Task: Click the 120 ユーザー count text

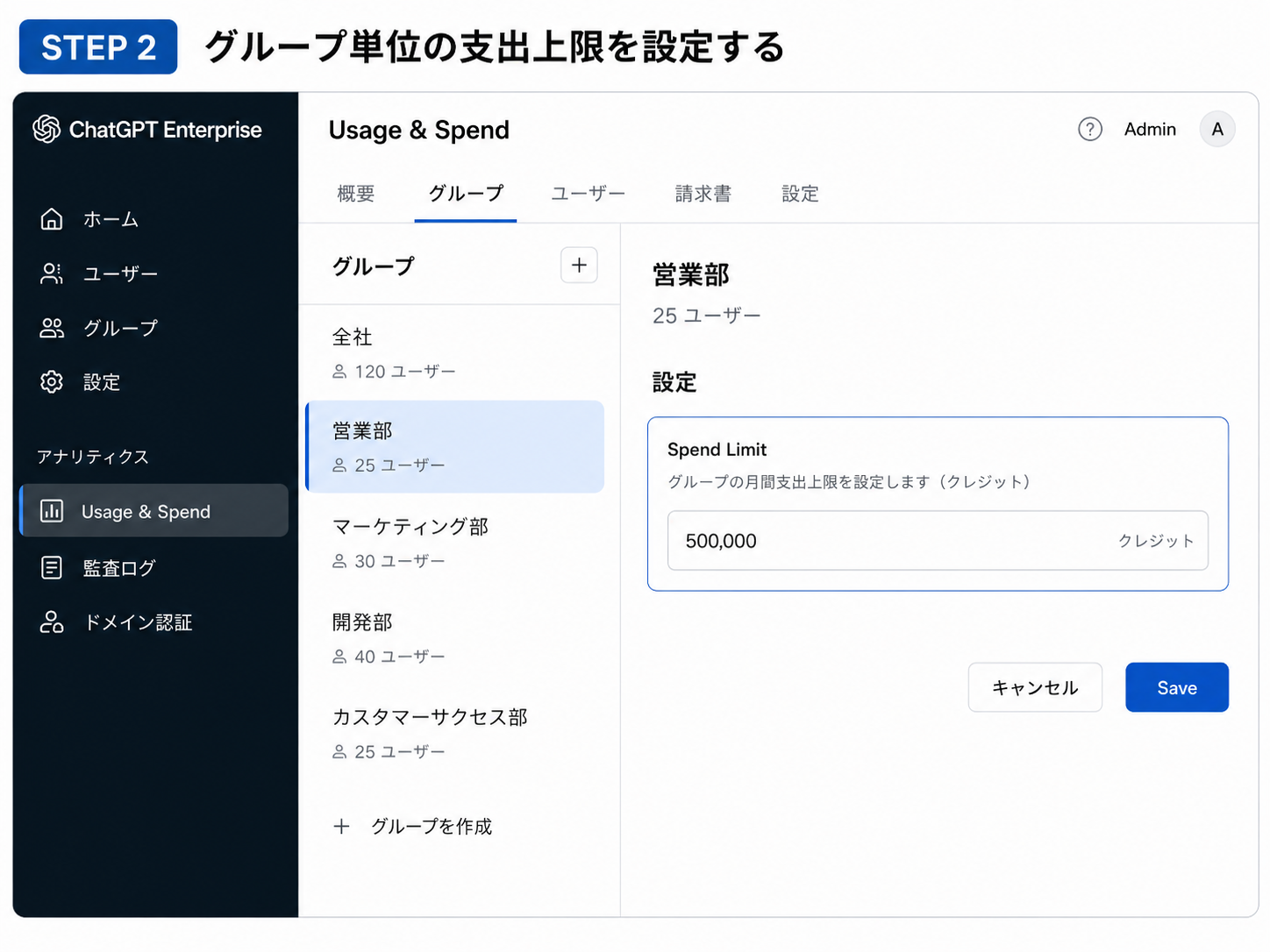Action: [x=405, y=372]
